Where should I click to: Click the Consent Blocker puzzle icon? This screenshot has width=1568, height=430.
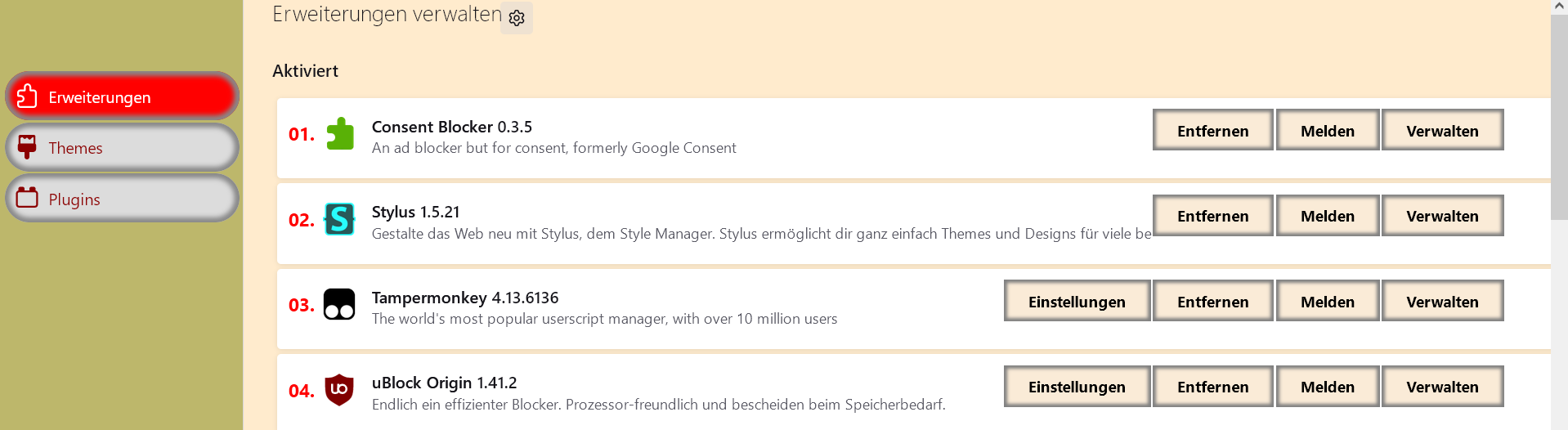(x=340, y=134)
